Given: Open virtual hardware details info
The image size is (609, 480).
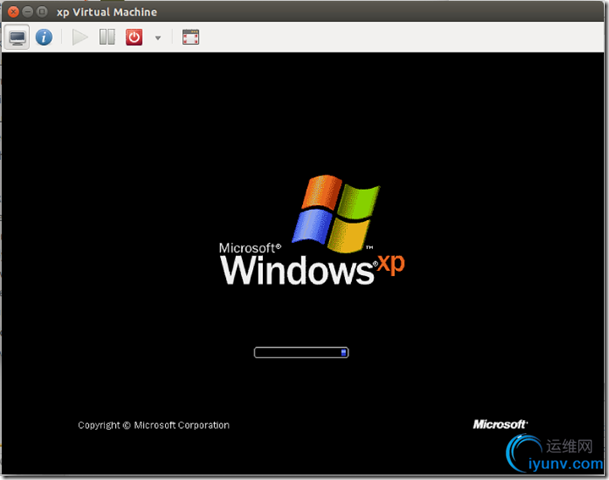Looking at the screenshot, I should pyautogui.click(x=44, y=38).
